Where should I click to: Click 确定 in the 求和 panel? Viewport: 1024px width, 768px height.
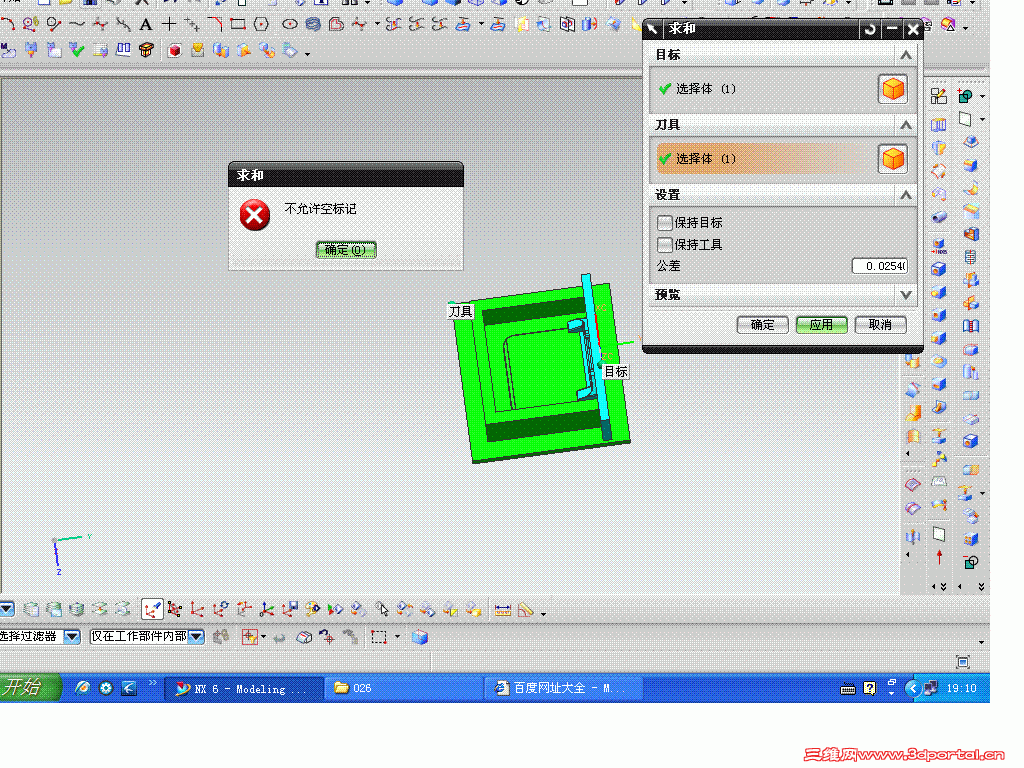tap(762, 325)
